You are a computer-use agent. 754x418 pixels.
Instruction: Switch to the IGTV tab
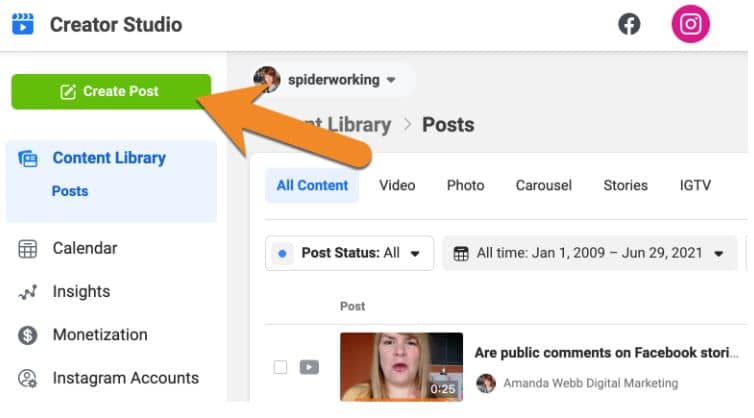pos(695,186)
